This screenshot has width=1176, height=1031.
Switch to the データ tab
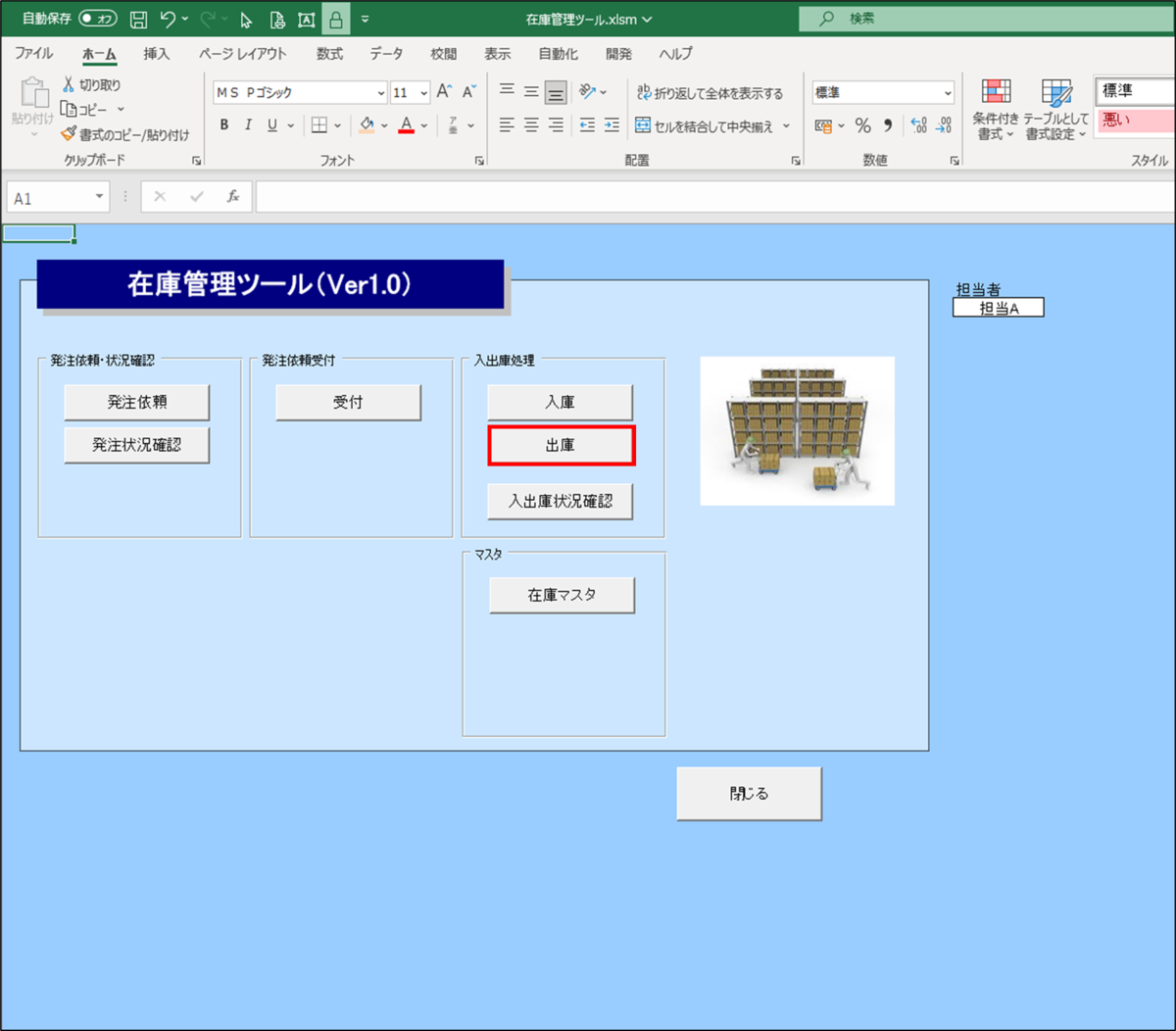coord(386,54)
